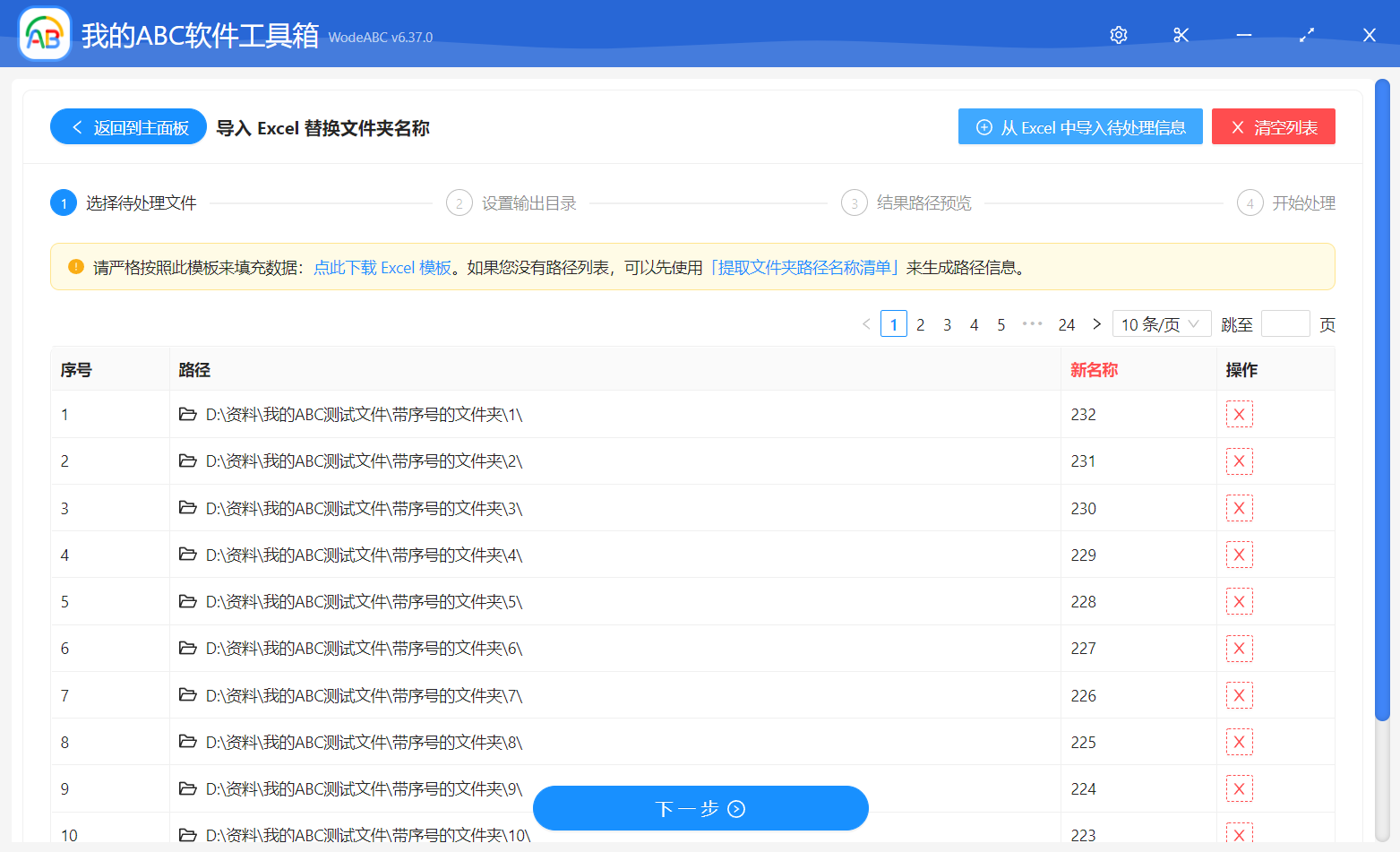Click the 跳至 page number input field

[1284, 324]
